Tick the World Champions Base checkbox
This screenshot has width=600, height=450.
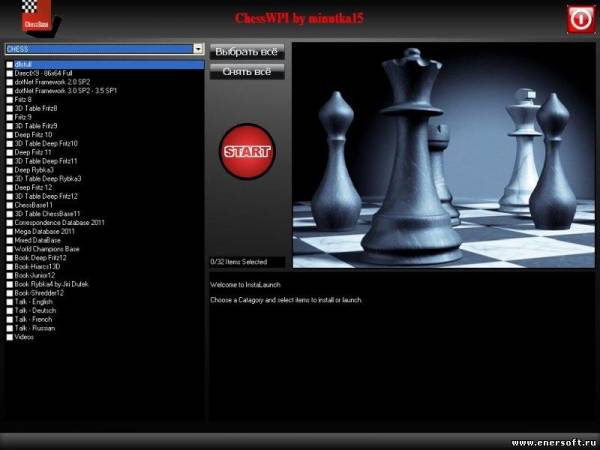point(10,249)
